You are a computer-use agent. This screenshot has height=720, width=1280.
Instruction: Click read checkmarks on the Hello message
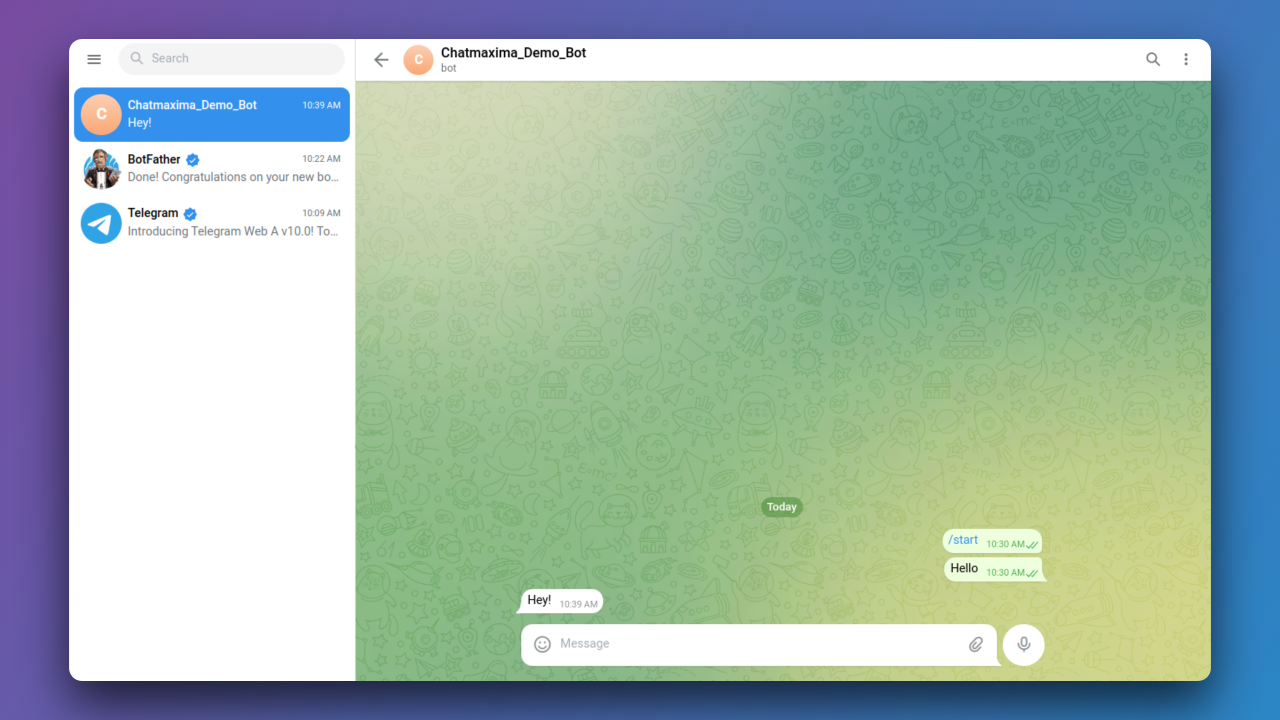click(x=1032, y=573)
